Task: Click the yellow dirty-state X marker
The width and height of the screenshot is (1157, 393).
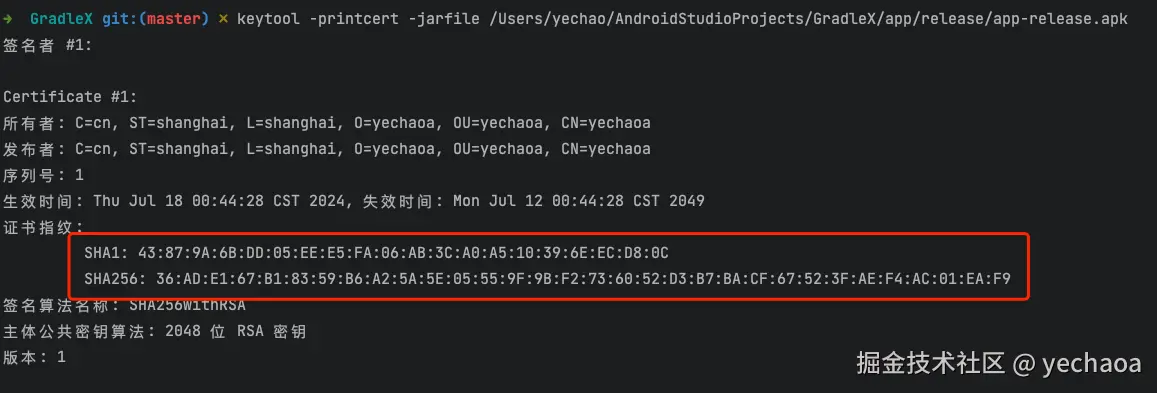Action: 223,19
